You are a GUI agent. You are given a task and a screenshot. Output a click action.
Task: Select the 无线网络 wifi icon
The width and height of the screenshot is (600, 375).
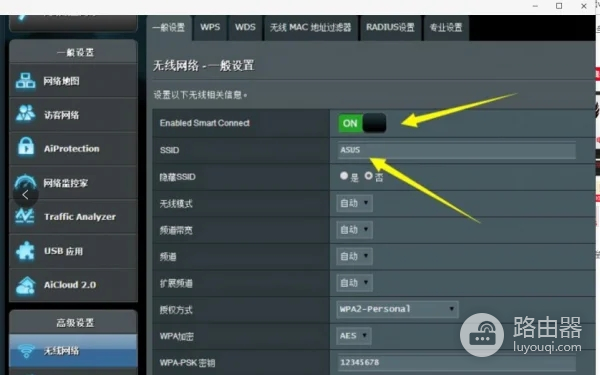26,351
